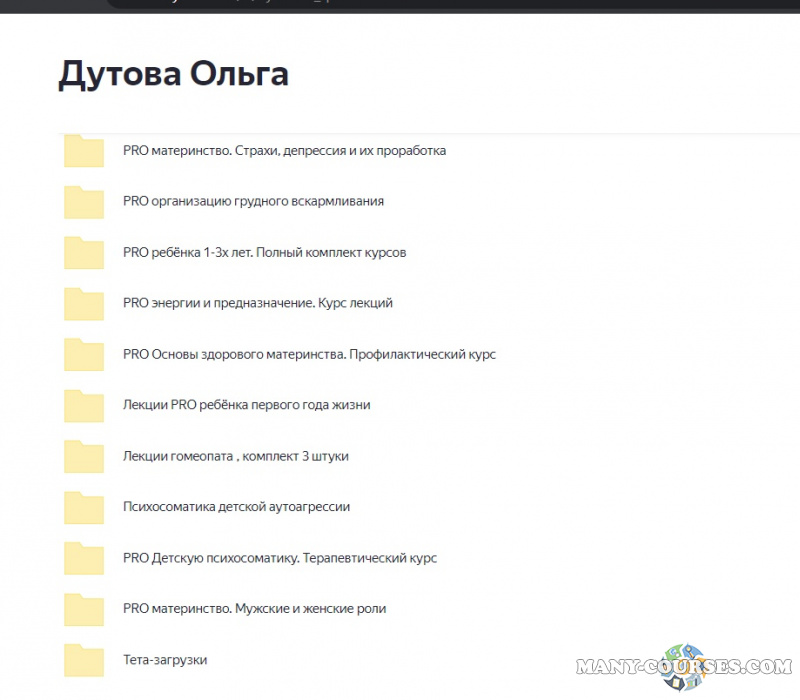Open PRO энергии и предназначение. Курс лекций name

coord(257,303)
